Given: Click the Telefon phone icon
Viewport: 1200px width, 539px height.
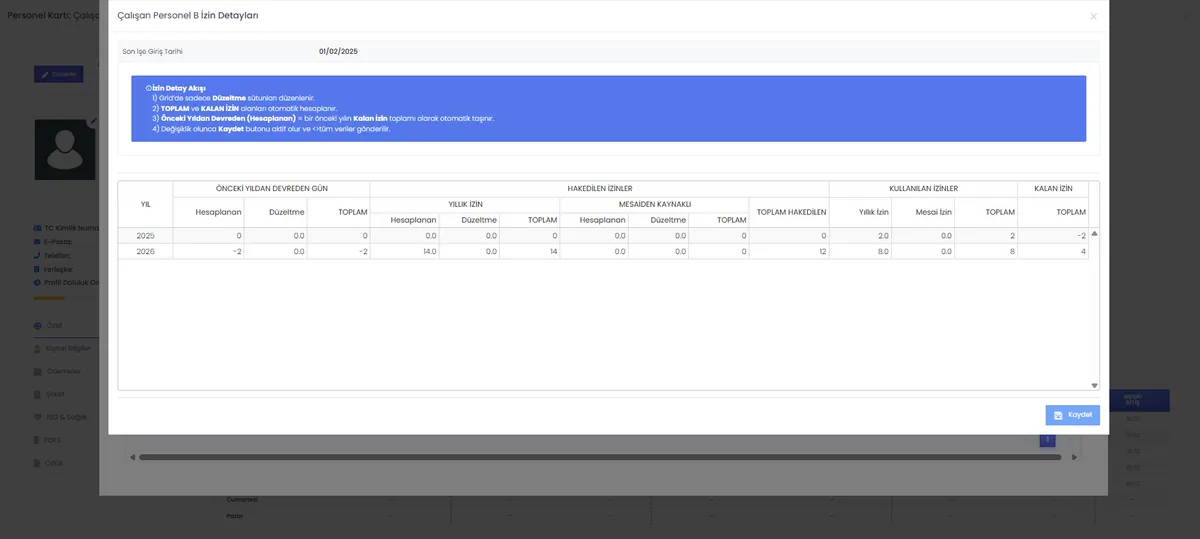Looking at the screenshot, I should pos(37,255).
